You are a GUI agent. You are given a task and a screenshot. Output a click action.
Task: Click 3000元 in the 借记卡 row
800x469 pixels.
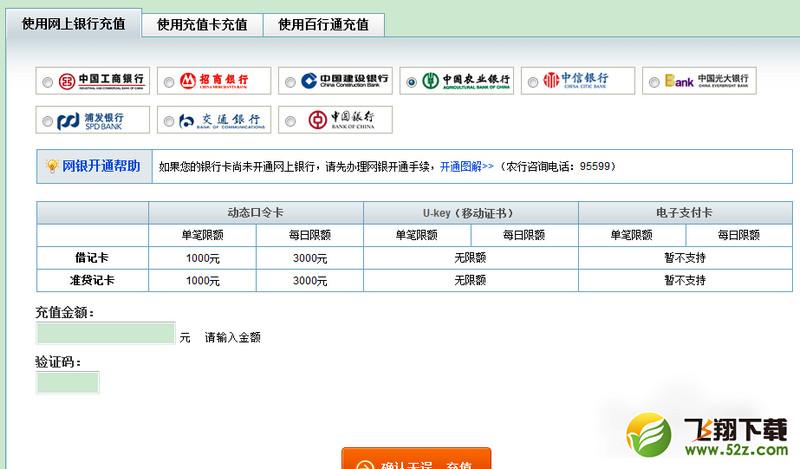pyautogui.click(x=310, y=258)
